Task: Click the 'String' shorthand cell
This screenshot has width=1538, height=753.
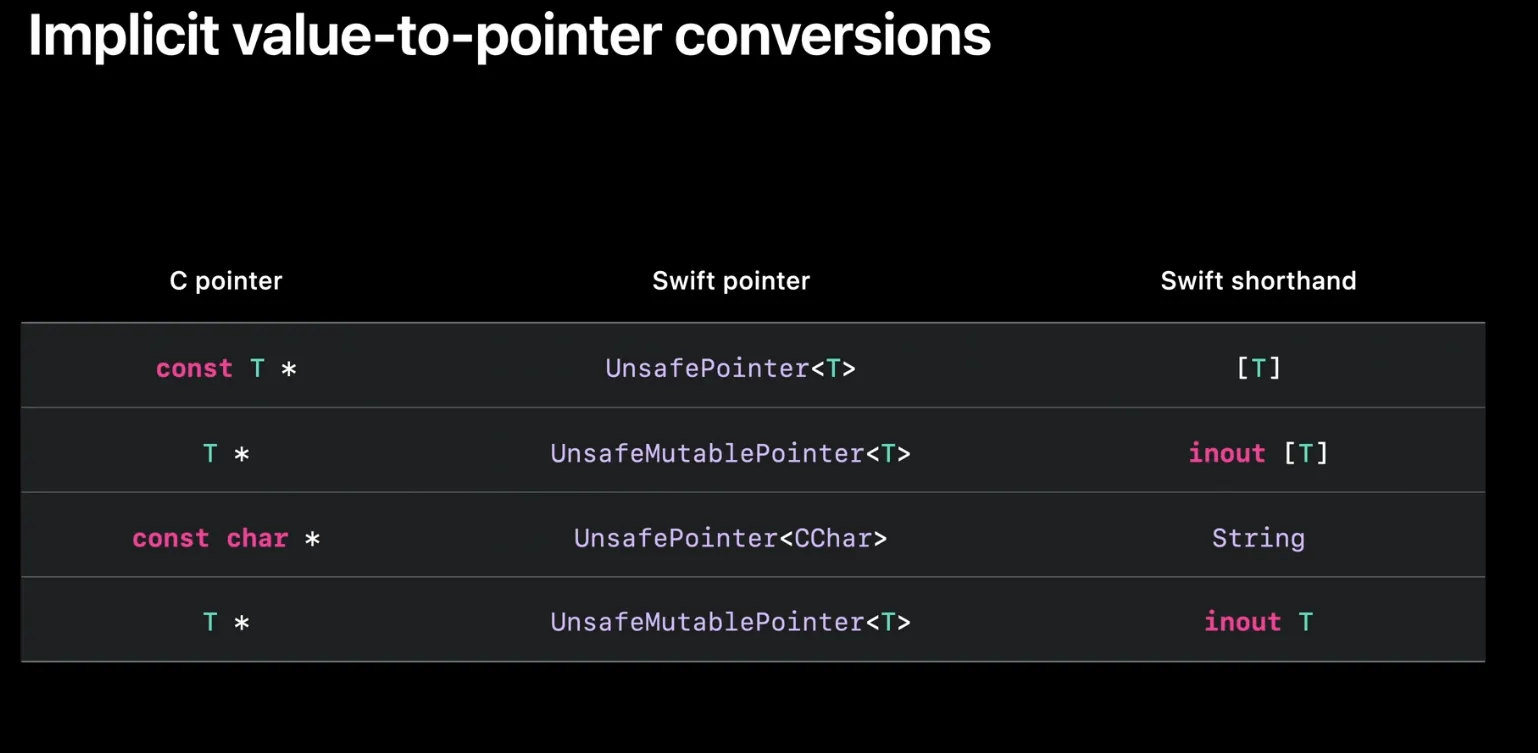Action: tap(1258, 539)
